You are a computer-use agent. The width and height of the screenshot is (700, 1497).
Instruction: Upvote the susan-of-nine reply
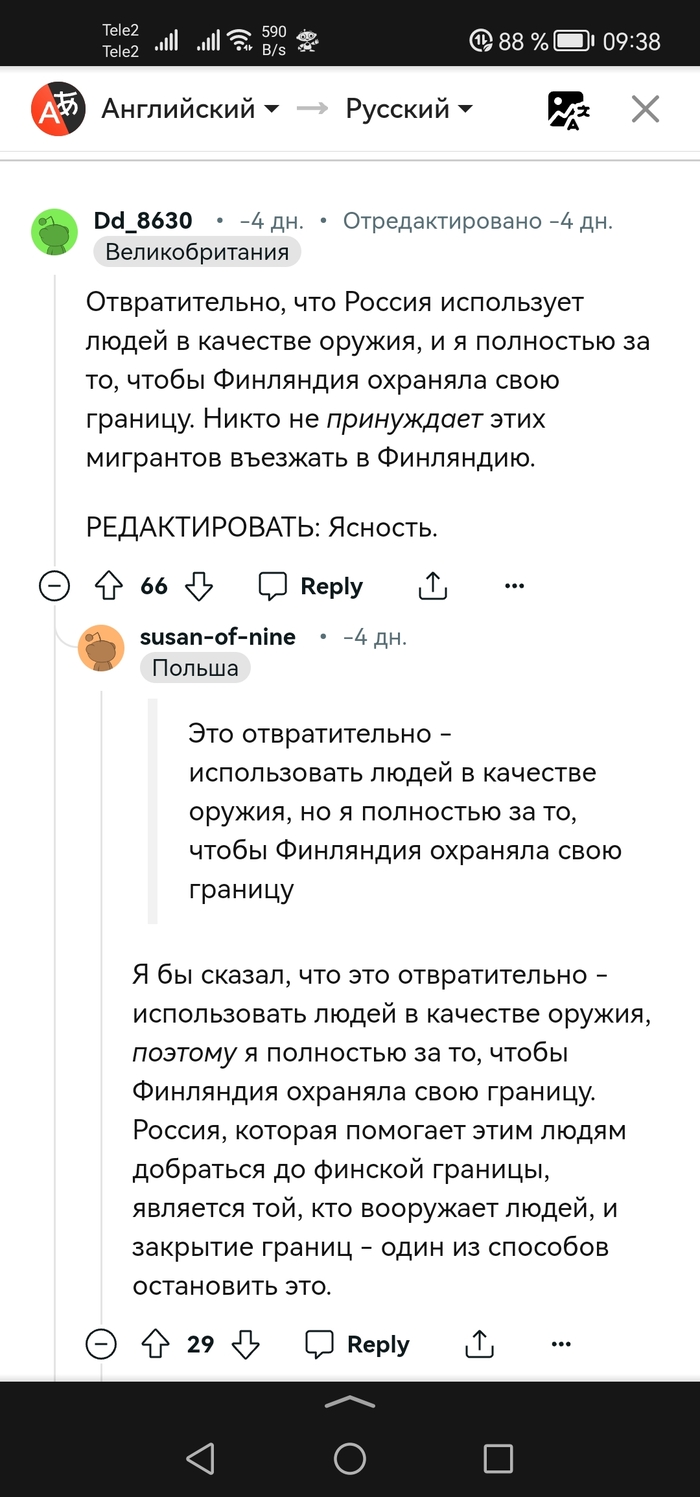[x=154, y=1344]
